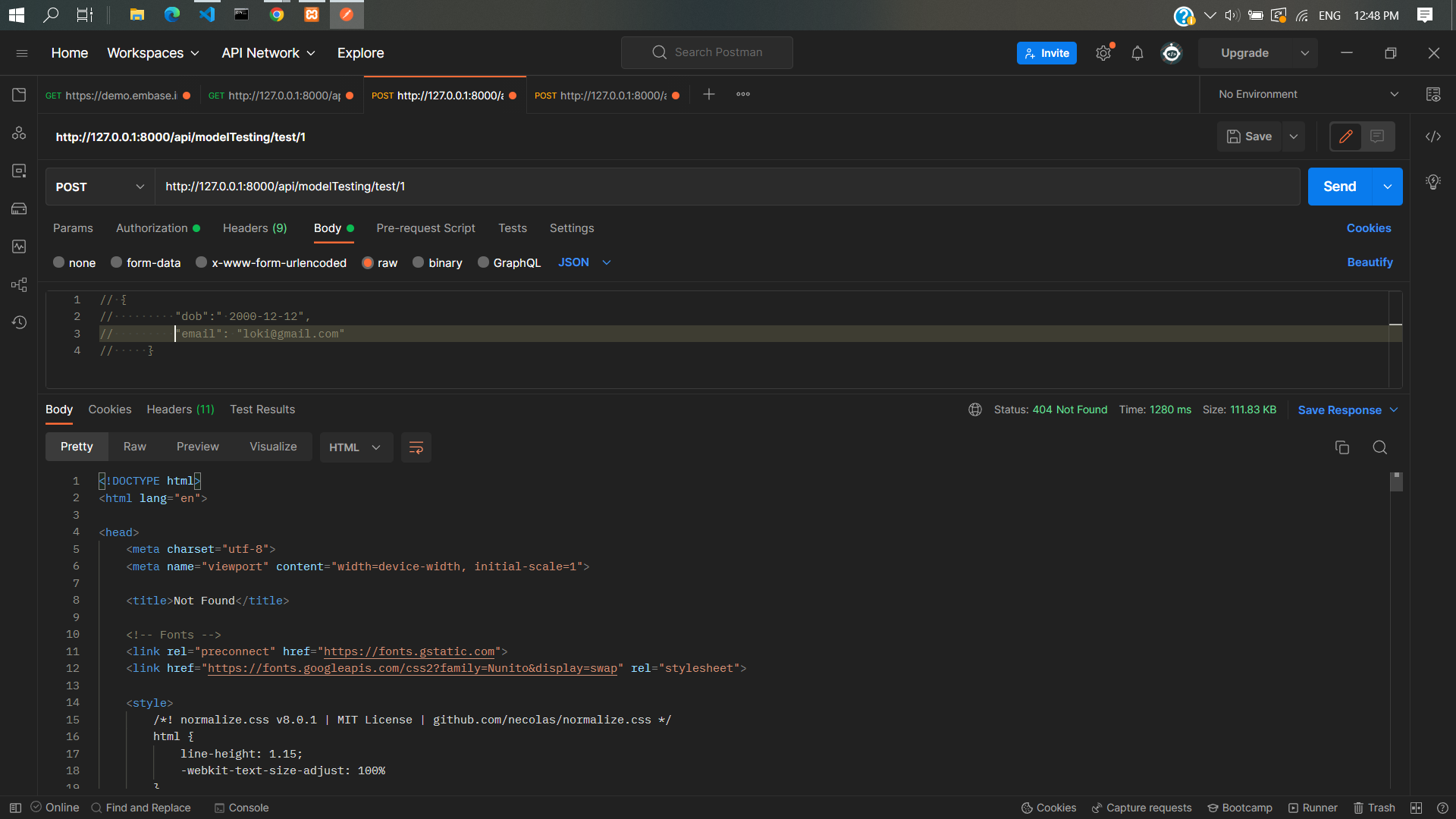Select the none radio button for body

pyautogui.click(x=58, y=262)
